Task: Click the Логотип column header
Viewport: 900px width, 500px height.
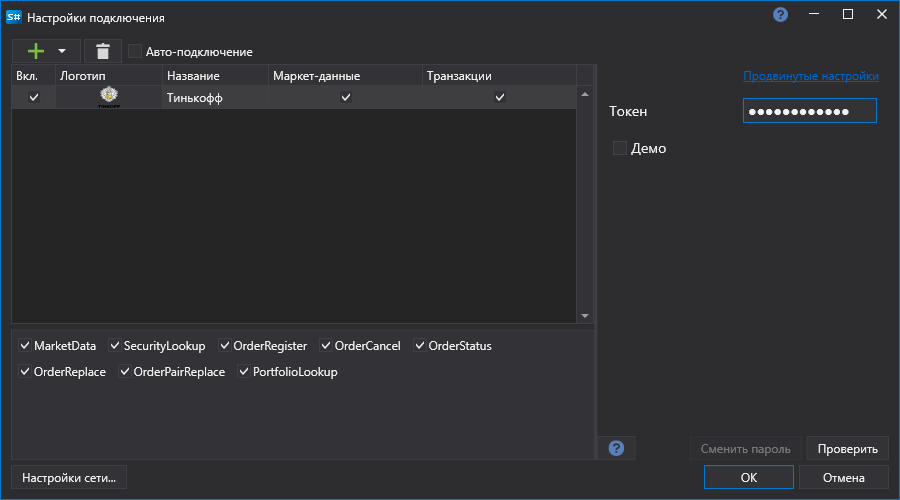Action: tap(108, 76)
